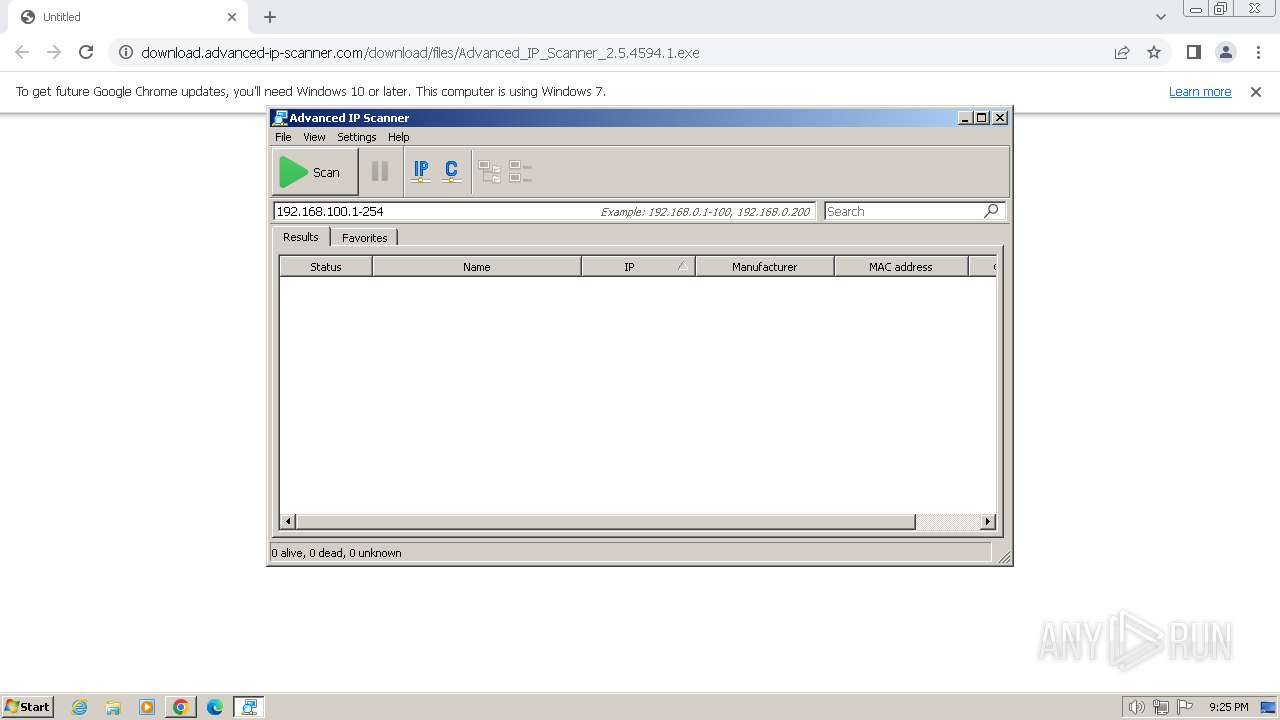Click the share page icon
1280x720 pixels.
[x=1122, y=52]
